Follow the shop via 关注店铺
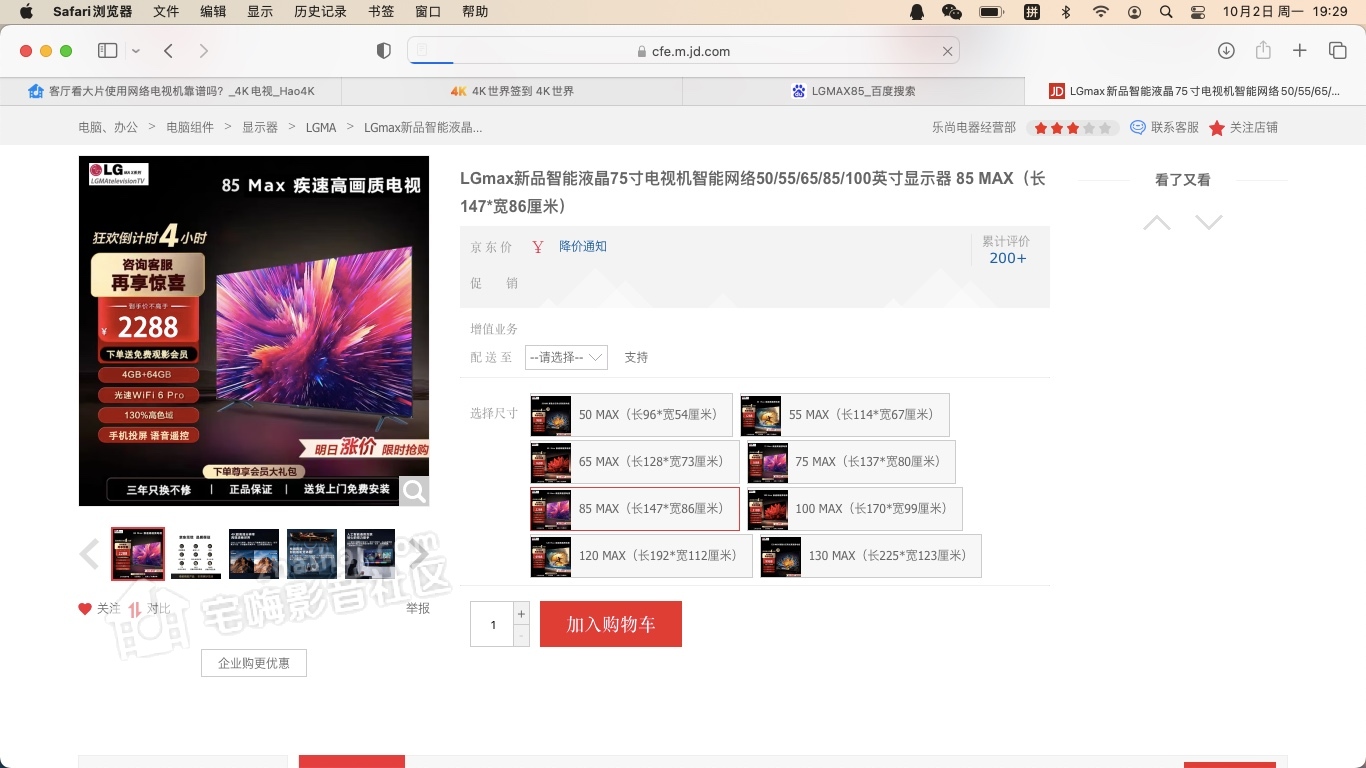 1244,128
